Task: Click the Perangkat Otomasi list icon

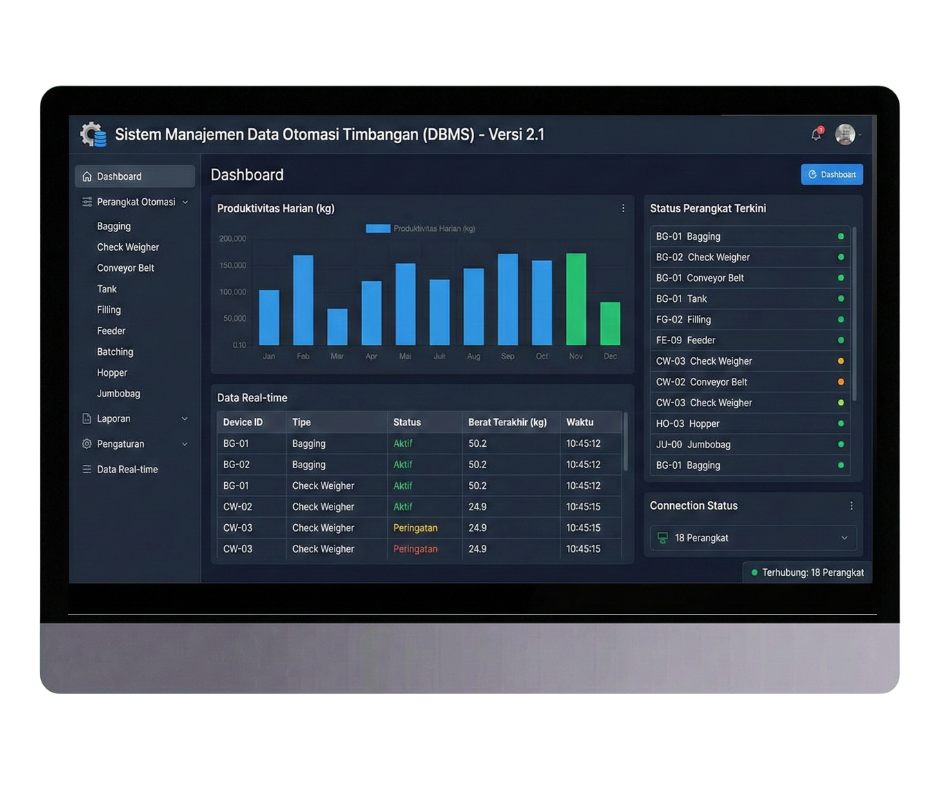Action: 87,202
